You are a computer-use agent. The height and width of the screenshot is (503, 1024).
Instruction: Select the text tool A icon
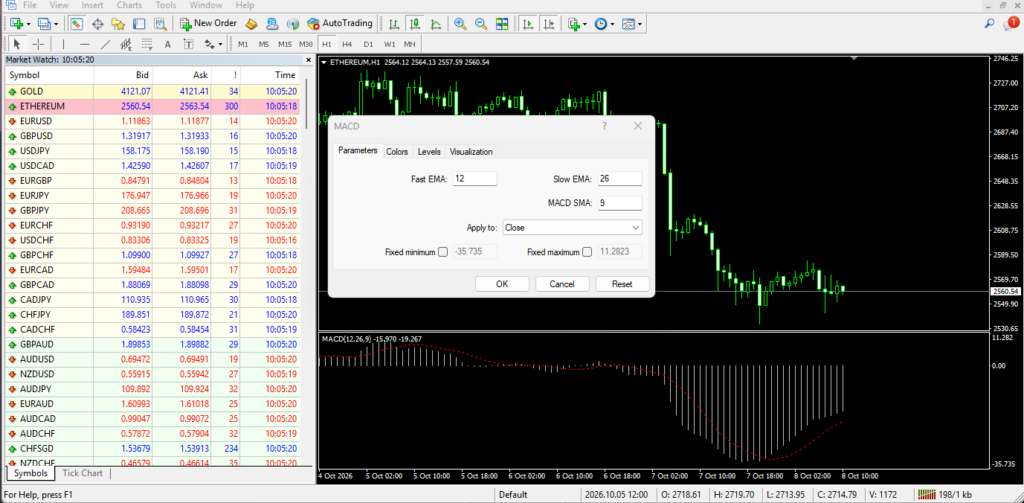[x=167, y=44]
